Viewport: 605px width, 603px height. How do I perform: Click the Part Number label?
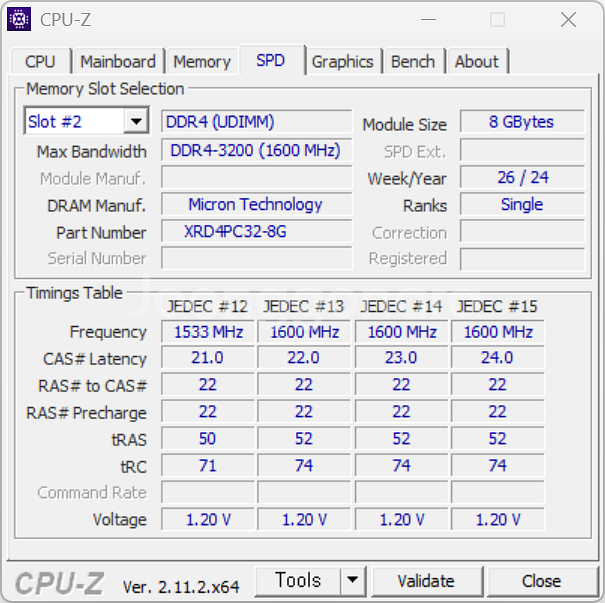[101, 233]
